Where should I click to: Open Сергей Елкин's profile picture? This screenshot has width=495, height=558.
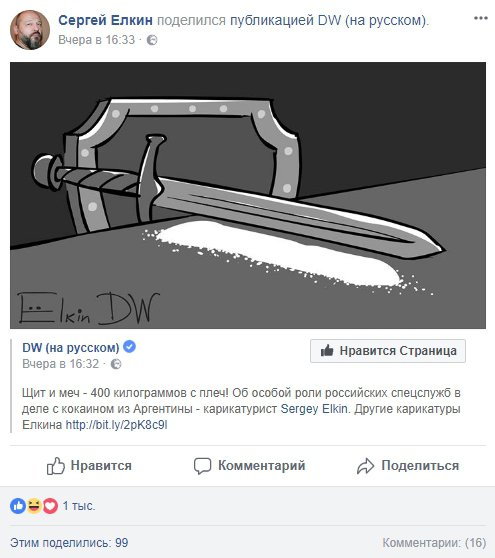point(30,30)
